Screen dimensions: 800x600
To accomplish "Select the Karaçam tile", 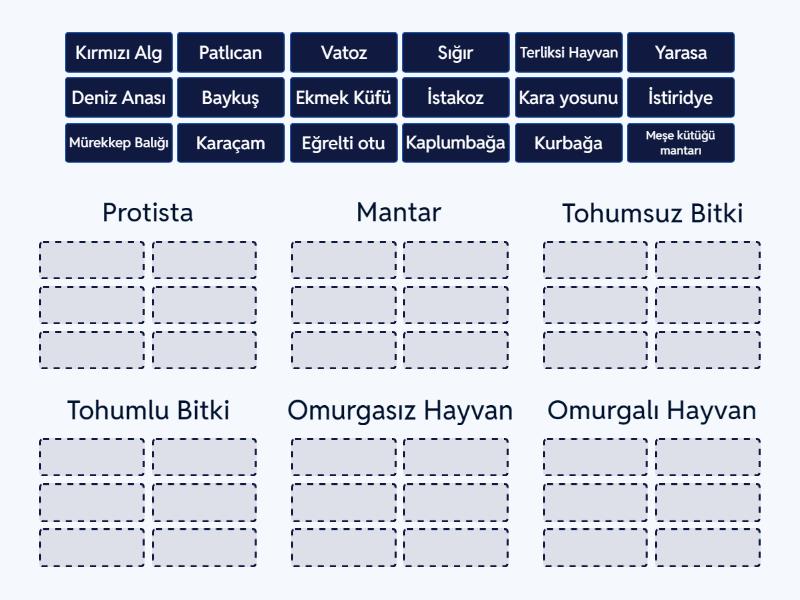I will (x=231, y=143).
